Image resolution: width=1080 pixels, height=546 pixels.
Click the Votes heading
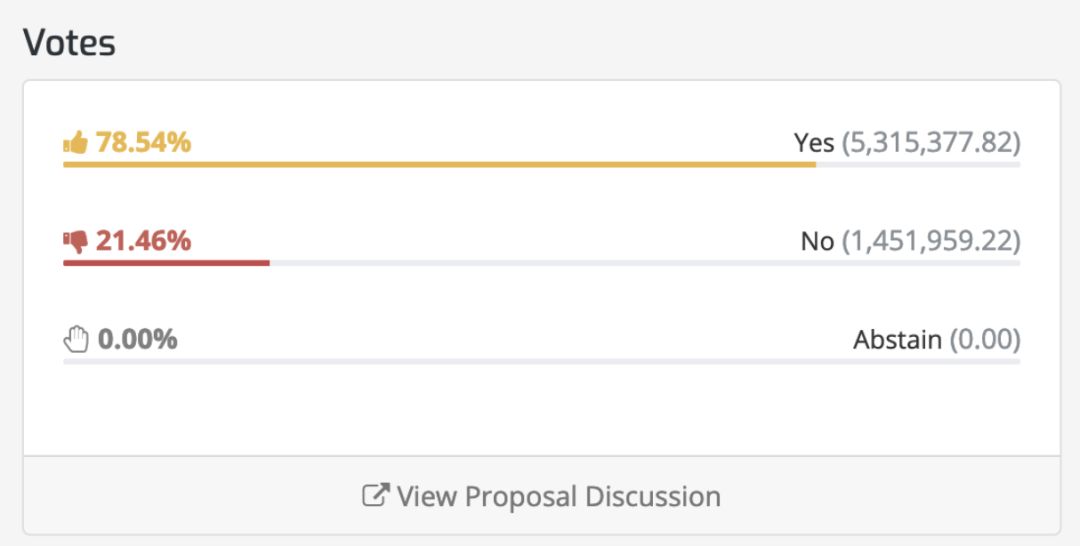click(69, 43)
